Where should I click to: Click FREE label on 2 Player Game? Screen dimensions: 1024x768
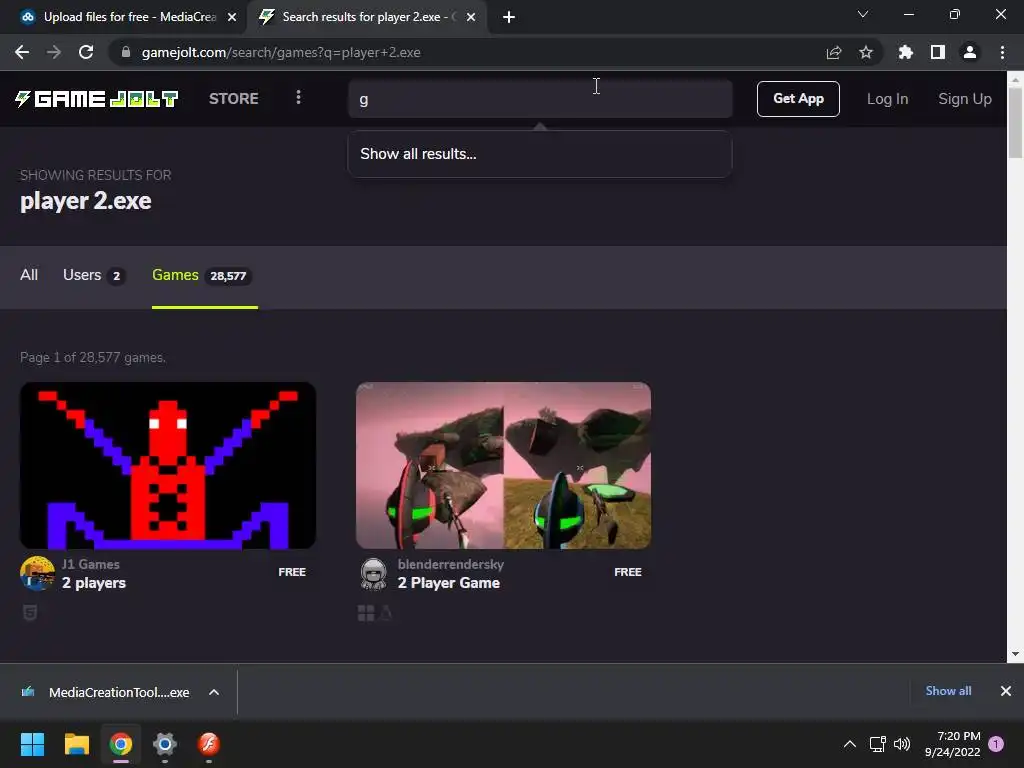coord(628,572)
